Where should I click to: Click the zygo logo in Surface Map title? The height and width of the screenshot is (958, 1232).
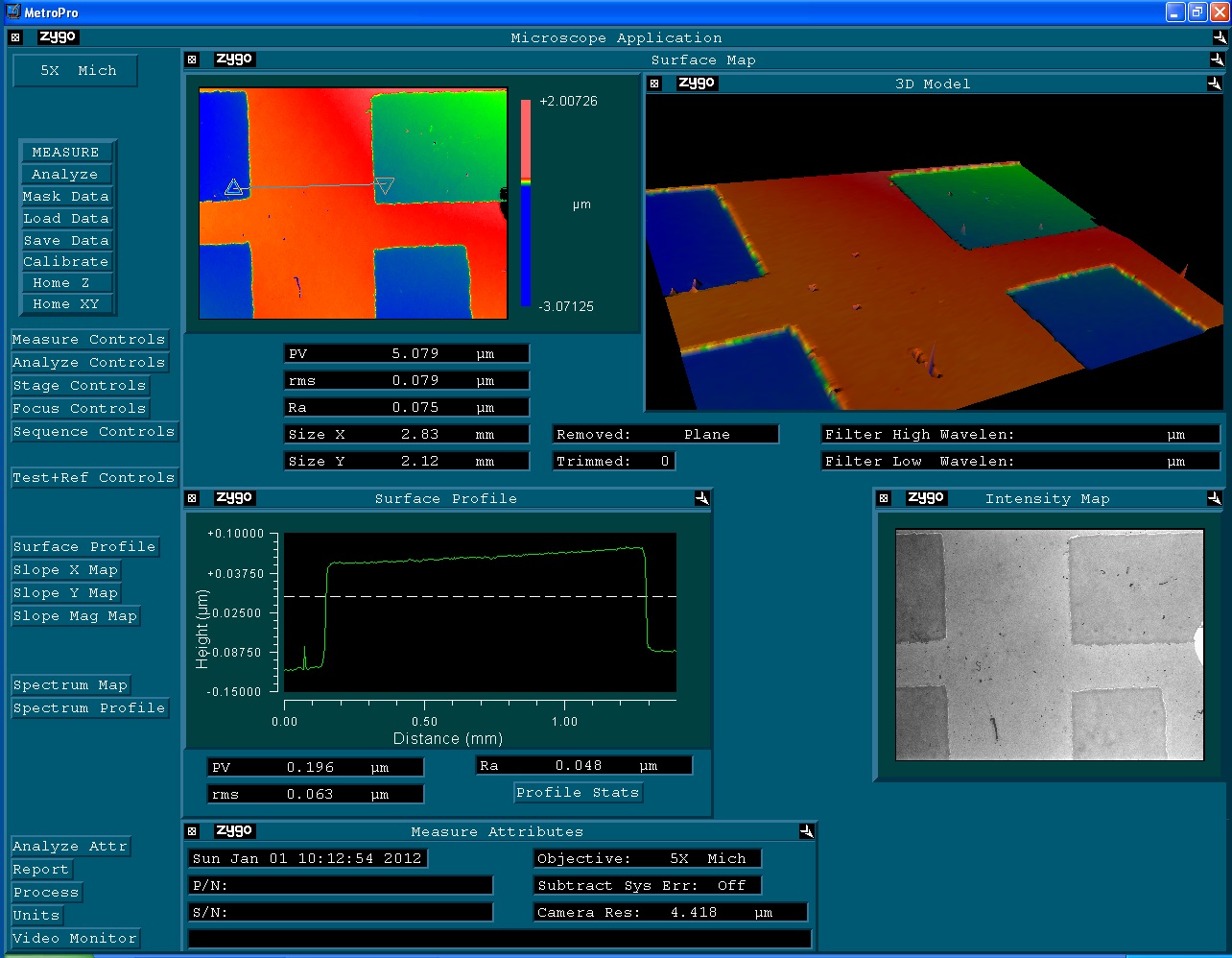[234, 60]
